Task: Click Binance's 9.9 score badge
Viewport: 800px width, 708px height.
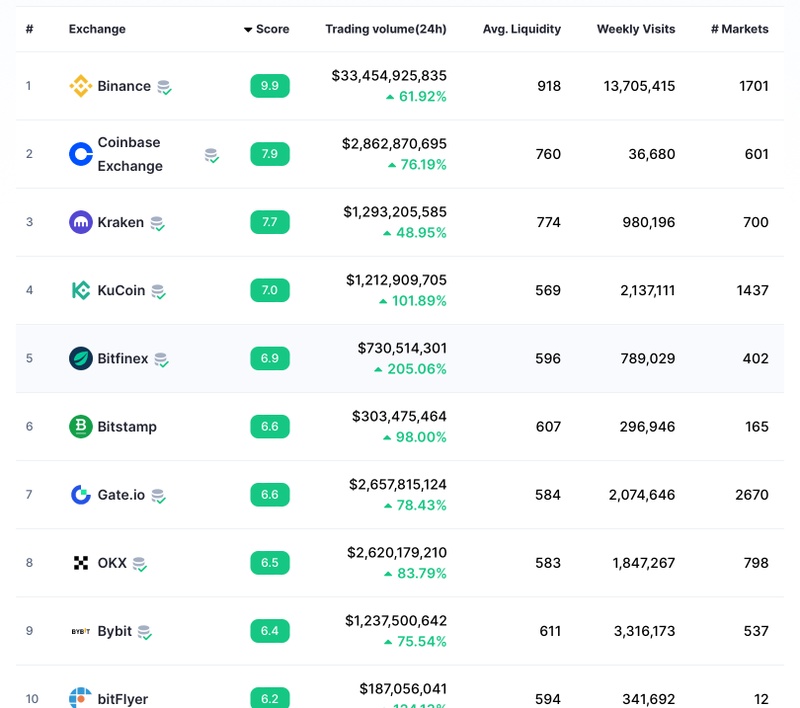Action: tap(270, 86)
